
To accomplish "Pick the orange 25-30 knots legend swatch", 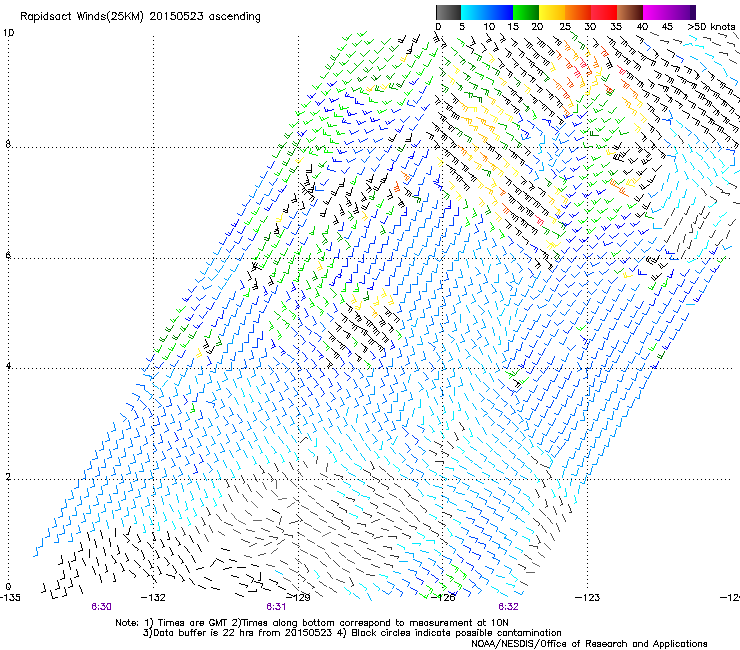I will (x=578, y=12).
